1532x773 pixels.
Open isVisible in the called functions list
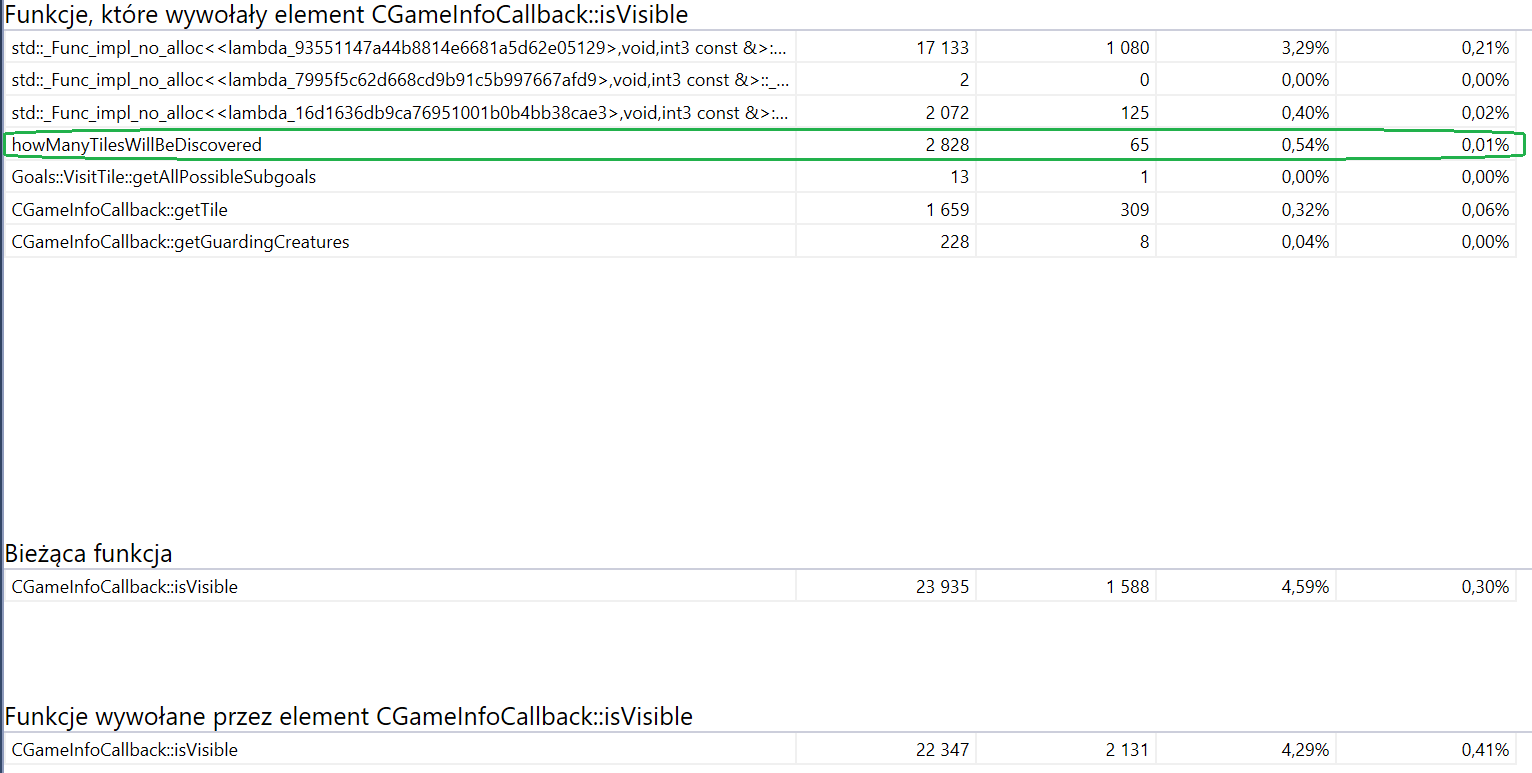click(125, 750)
